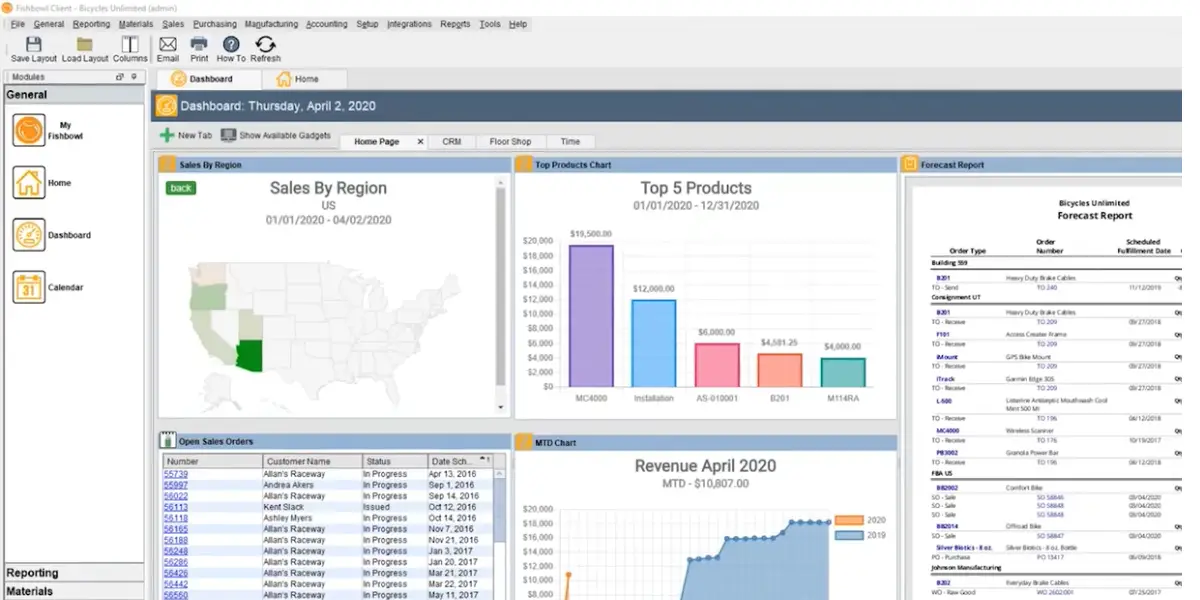Screen dimensions: 1200x600
Task: Open the Purchasing menu
Action: coord(214,24)
